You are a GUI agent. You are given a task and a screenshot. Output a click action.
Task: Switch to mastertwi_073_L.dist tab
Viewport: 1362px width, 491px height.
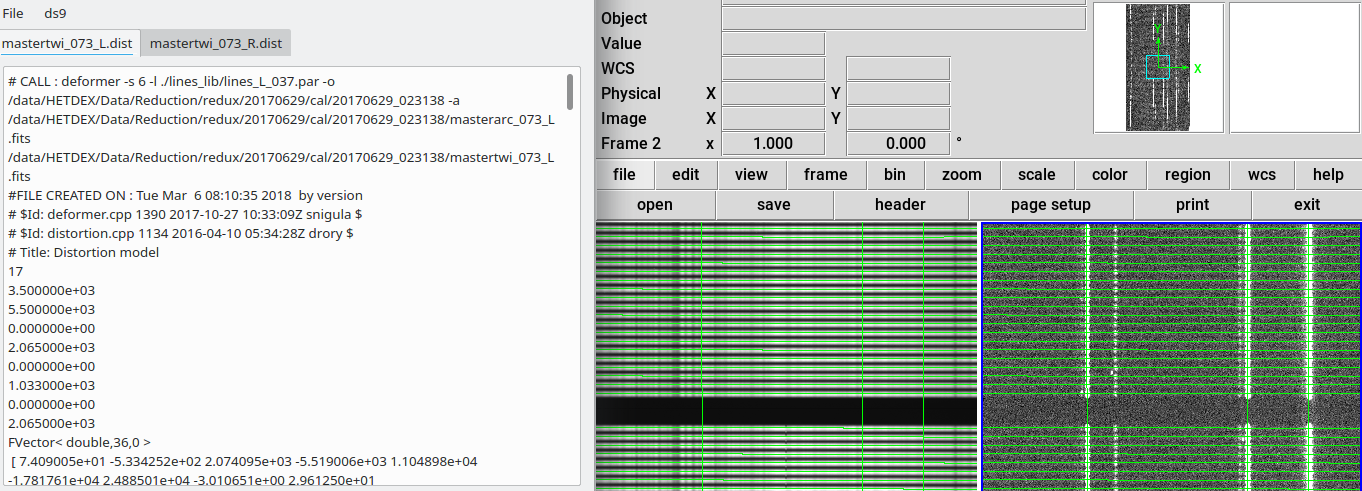click(x=67, y=43)
